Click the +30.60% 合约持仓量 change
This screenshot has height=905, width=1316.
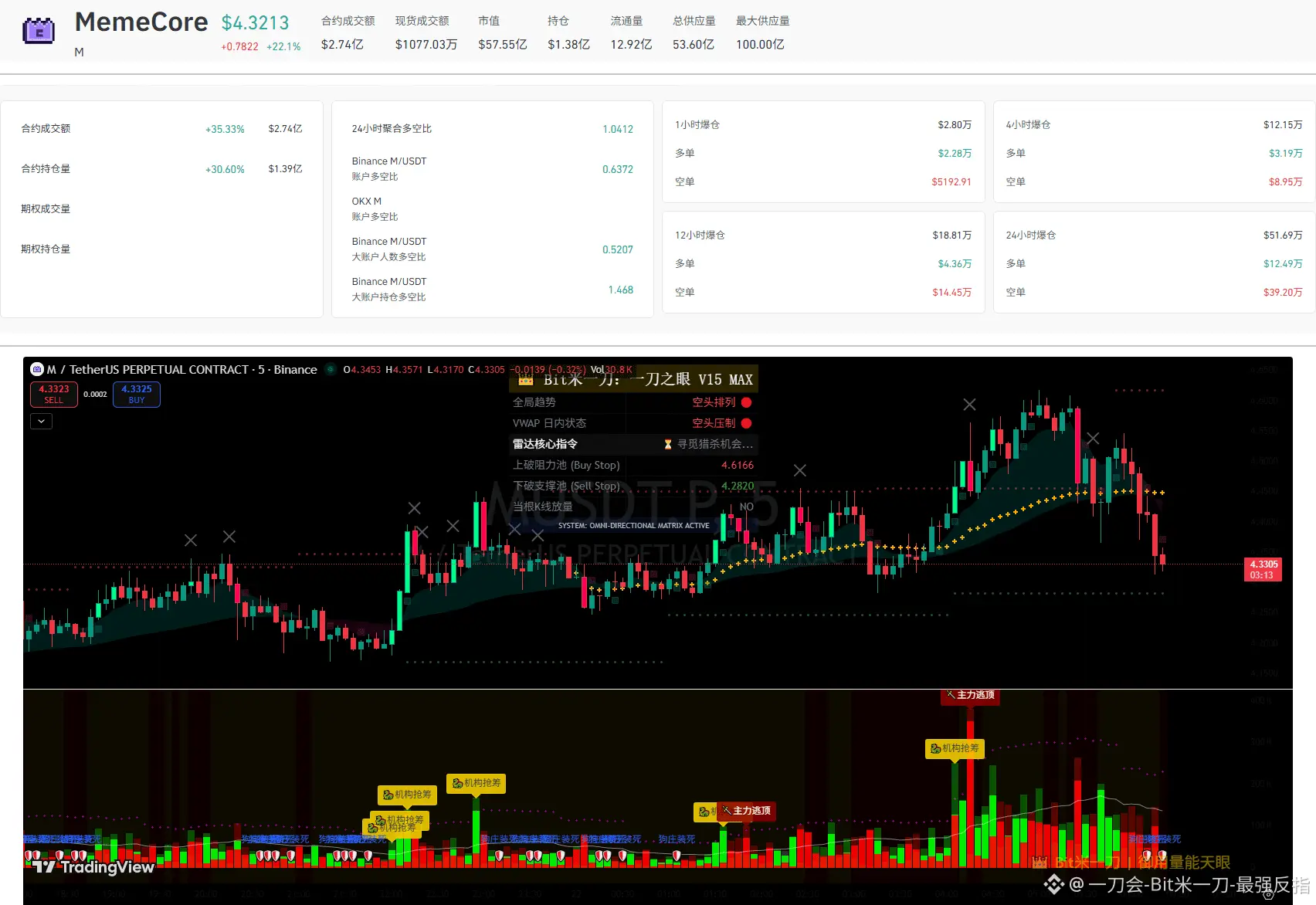tap(225, 169)
